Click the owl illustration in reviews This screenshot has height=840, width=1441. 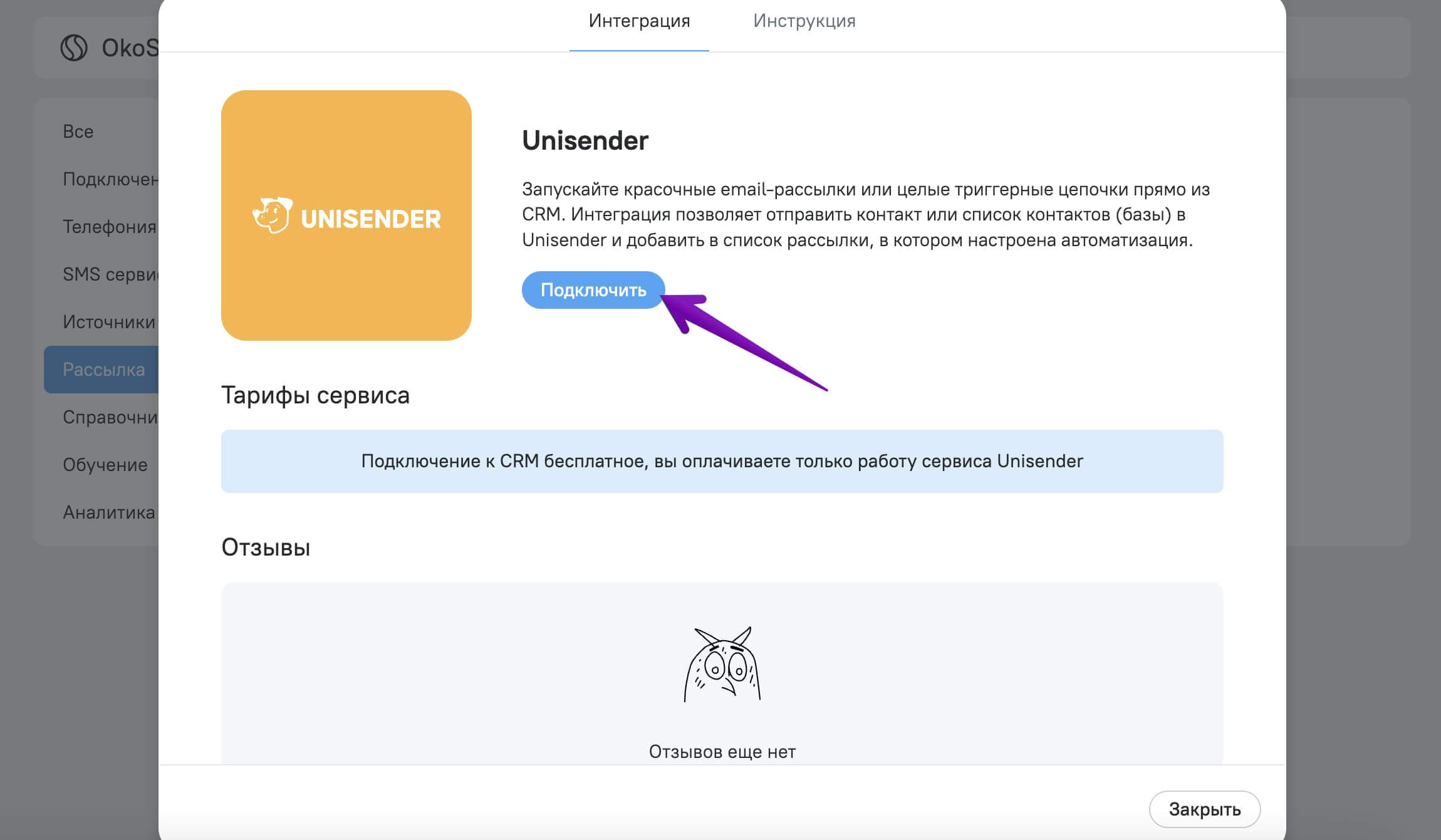tap(722, 664)
